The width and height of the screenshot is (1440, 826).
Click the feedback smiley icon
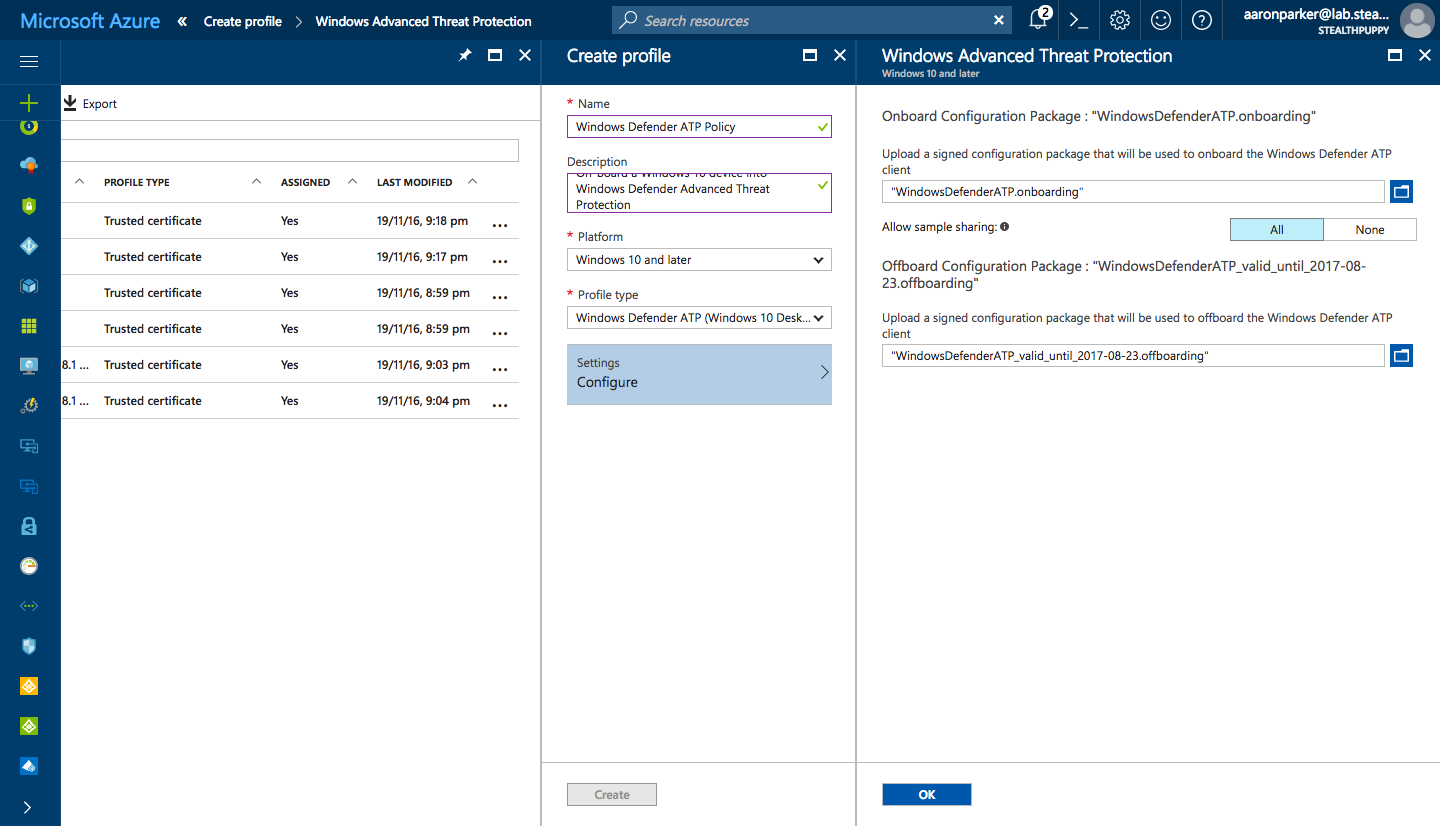(1161, 20)
